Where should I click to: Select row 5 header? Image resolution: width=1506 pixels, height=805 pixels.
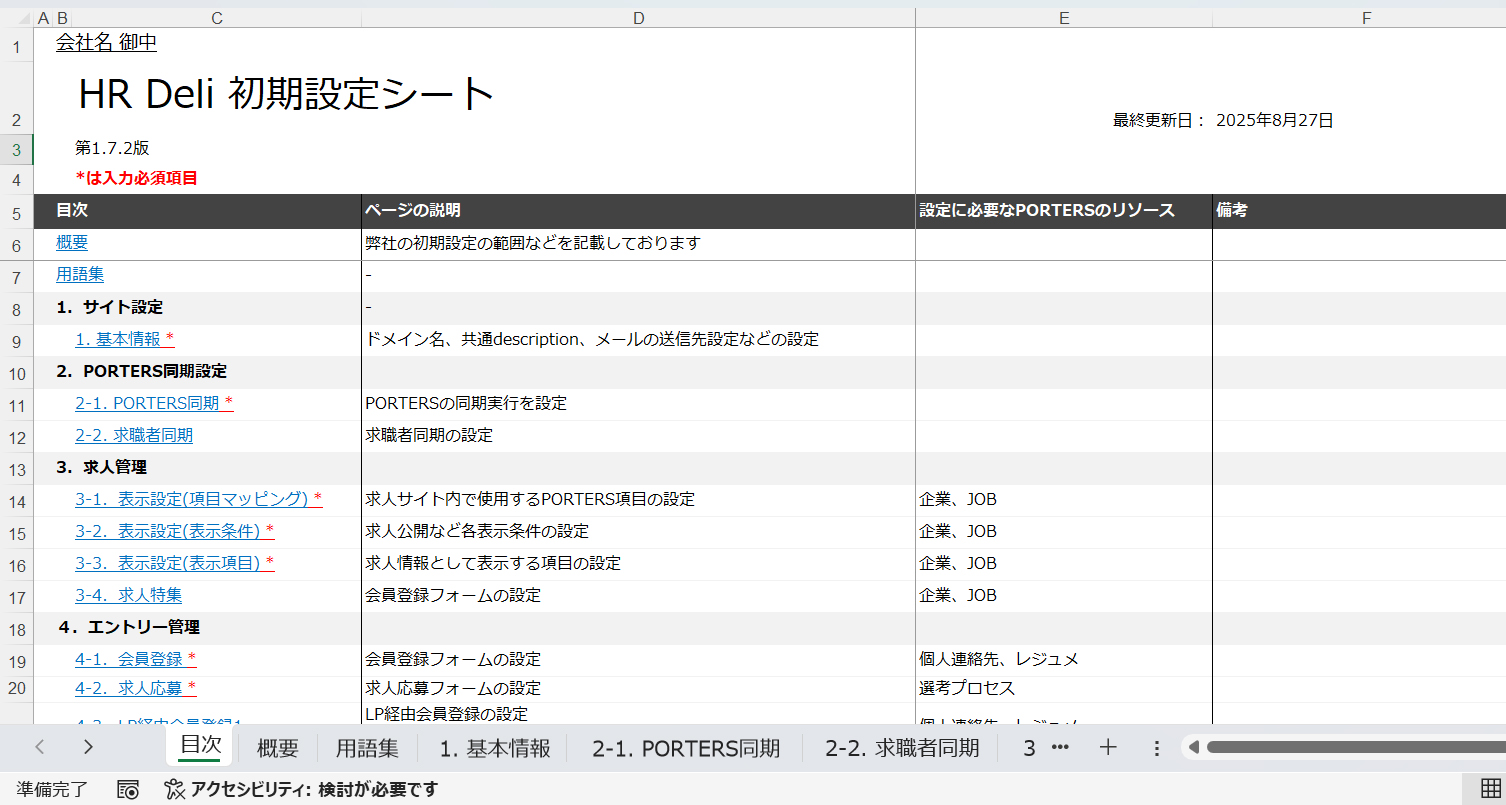16,213
